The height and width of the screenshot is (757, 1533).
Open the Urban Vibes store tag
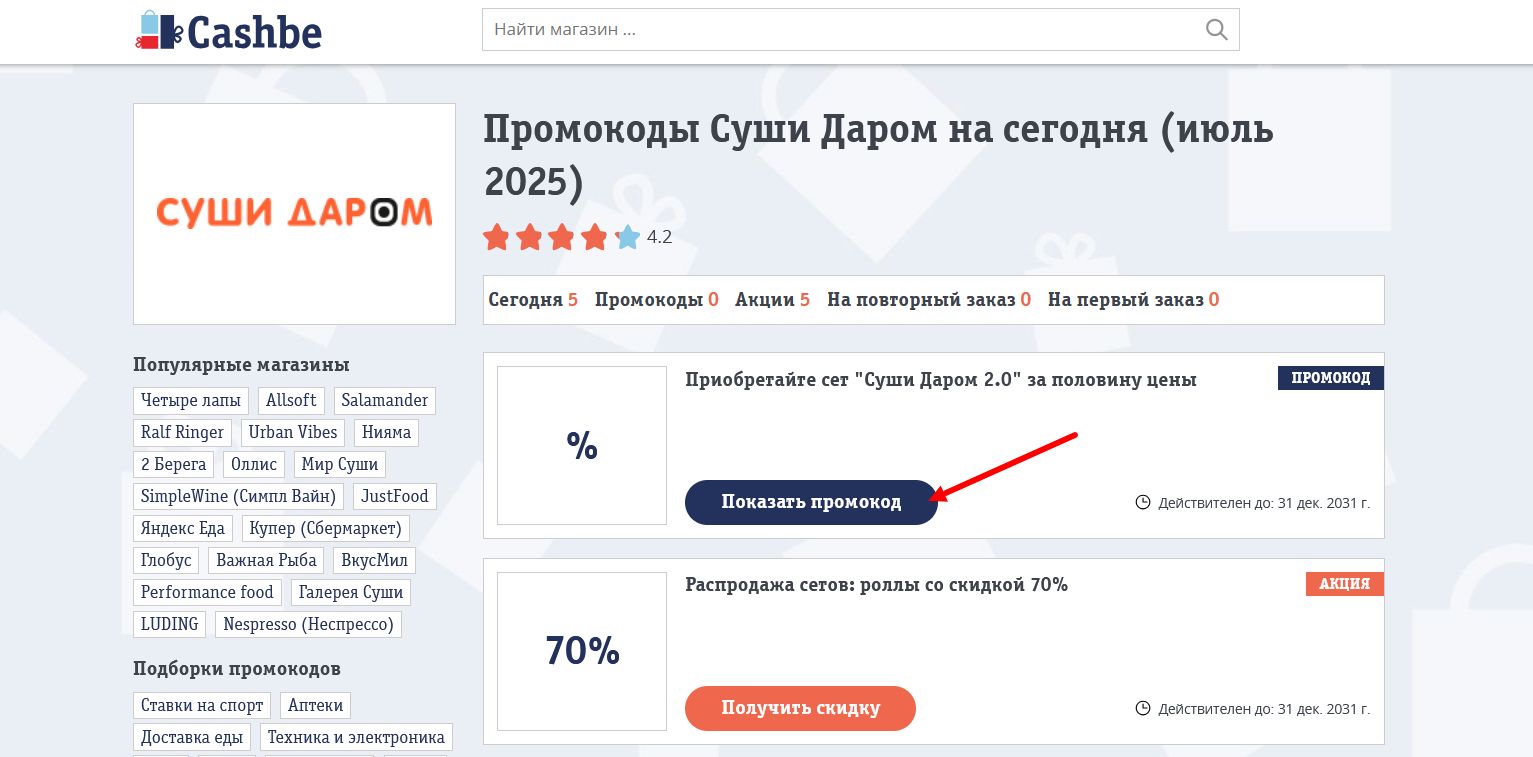tap(294, 432)
